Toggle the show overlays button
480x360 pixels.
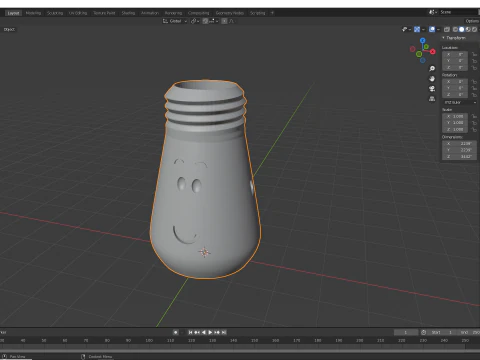(432, 29)
